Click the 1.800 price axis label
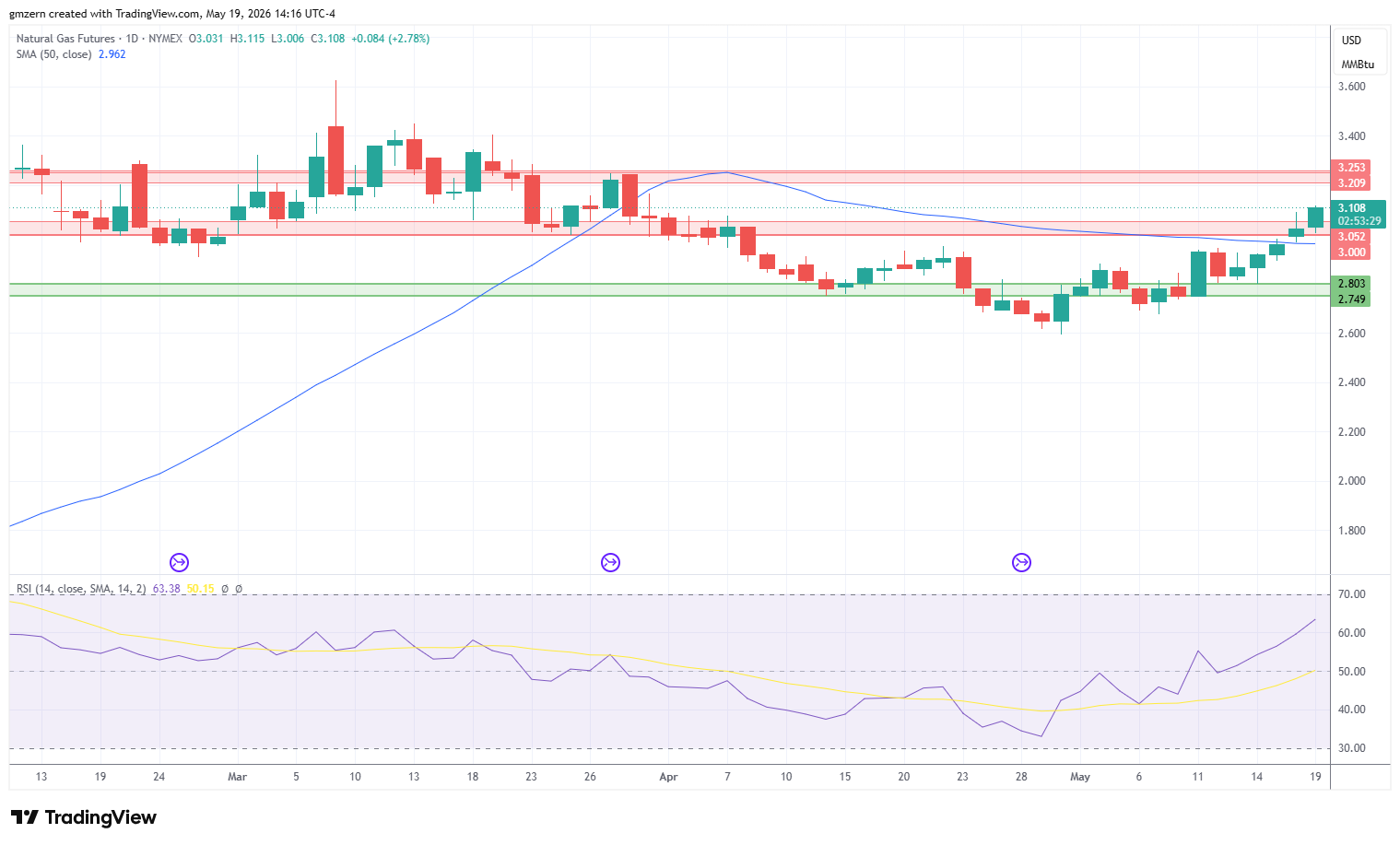This screenshot has width=1400, height=845. tap(1352, 531)
